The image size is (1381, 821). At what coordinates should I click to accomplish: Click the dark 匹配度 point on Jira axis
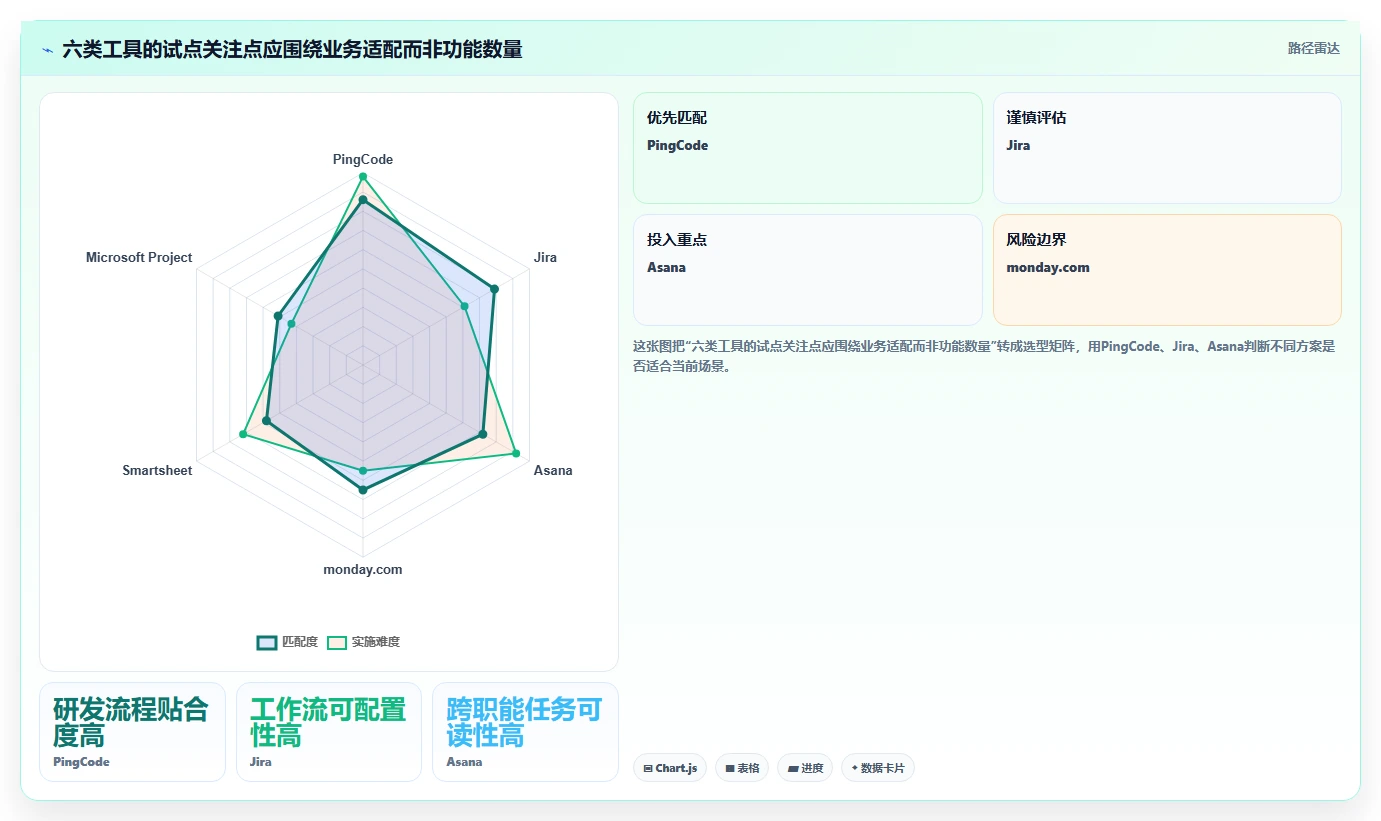[494, 289]
